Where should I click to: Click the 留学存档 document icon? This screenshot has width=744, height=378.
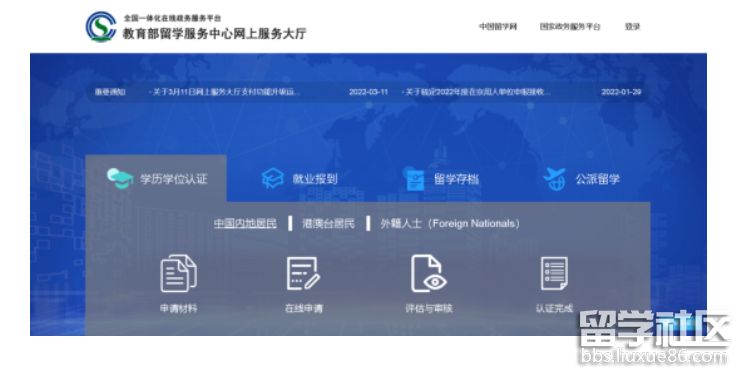(x=415, y=179)
